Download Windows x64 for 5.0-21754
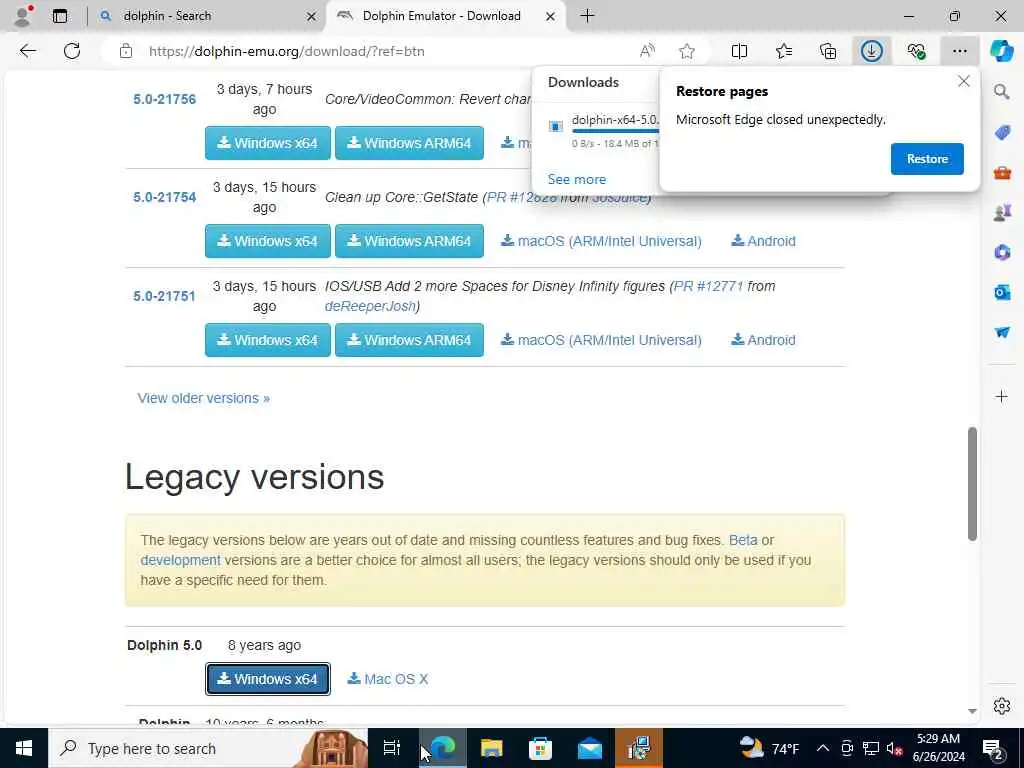 [268, 241]
